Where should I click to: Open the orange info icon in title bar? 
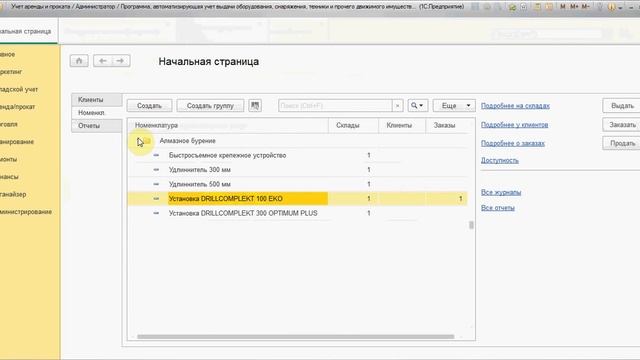(611, 7)
